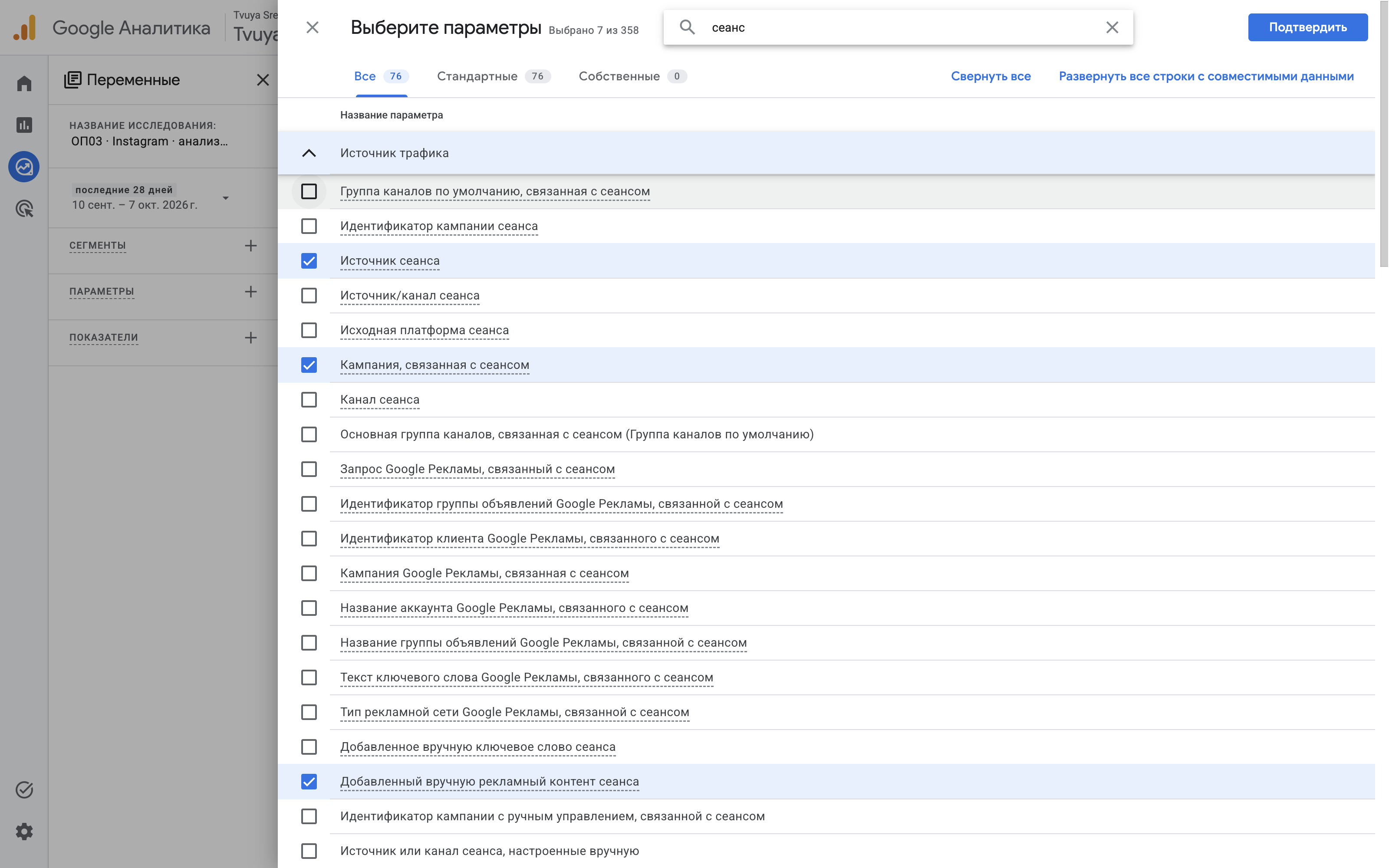Click Свернуть все link
The width and height of the screenshot is (1389, 868).
coord(991,76)
